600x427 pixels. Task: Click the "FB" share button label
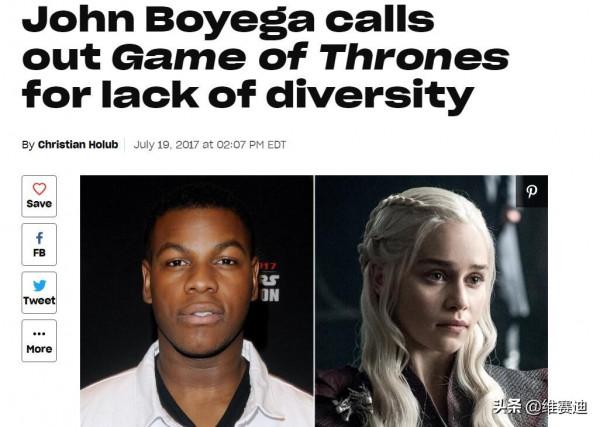click(39, 253)
